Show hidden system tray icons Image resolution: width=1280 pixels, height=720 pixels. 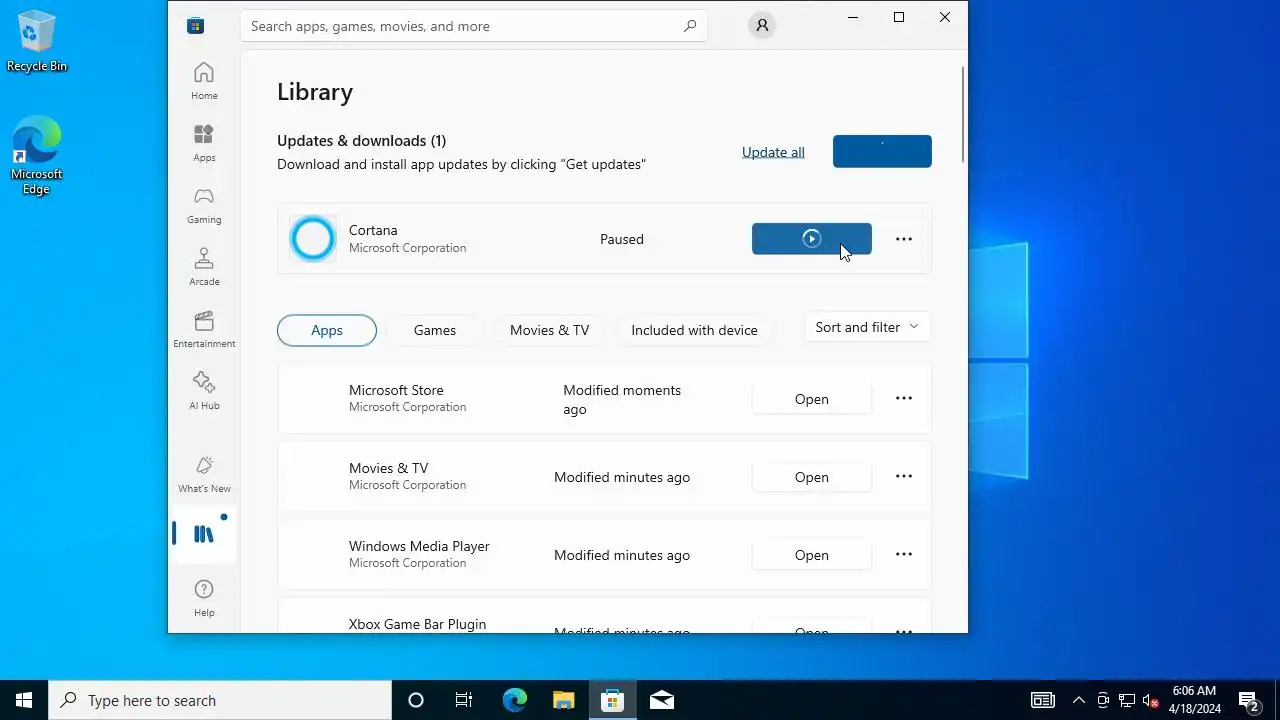pyautogui.click(x=1078, y=700)
